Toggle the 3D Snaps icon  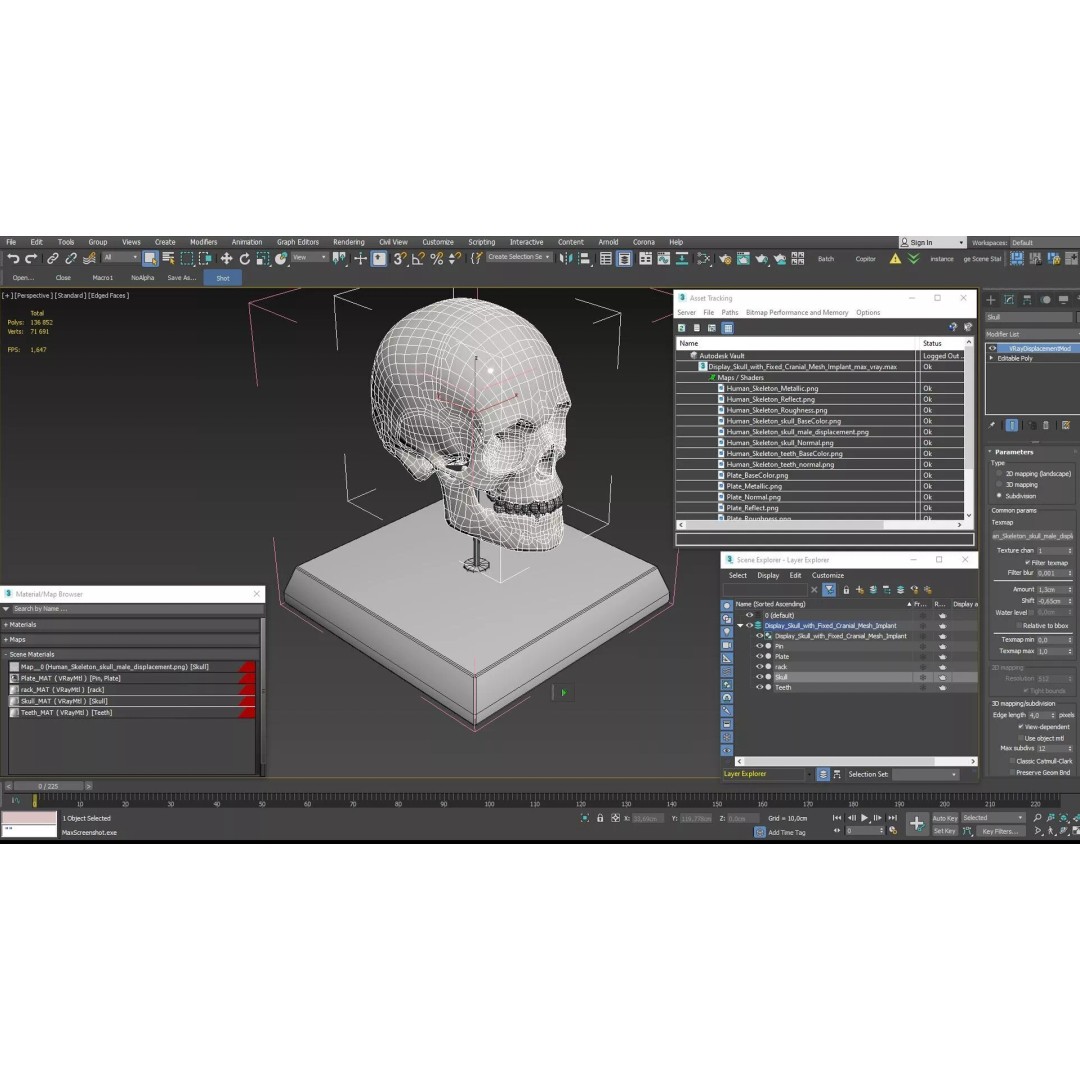click(x=399, y=258)
